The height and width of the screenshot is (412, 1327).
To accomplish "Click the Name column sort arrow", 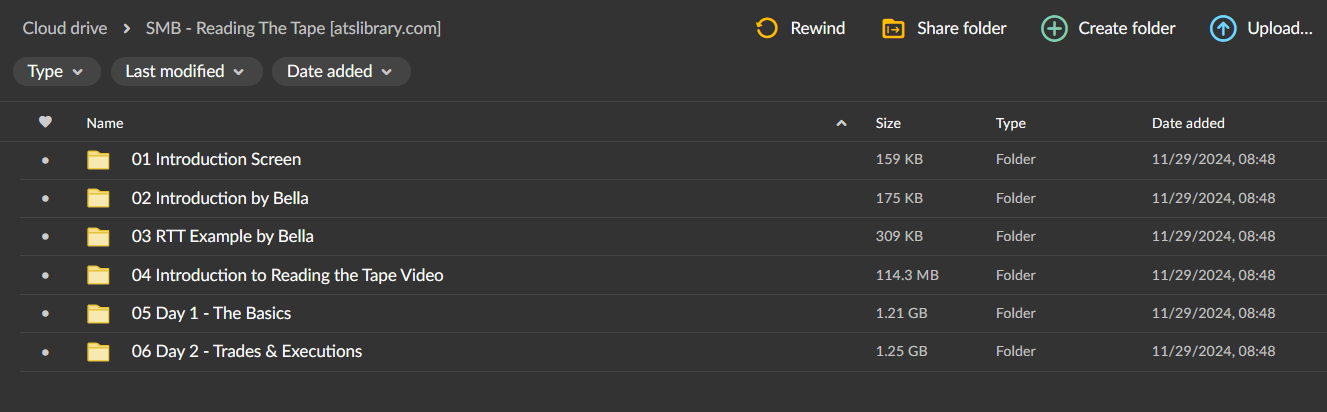I will 841,123.
